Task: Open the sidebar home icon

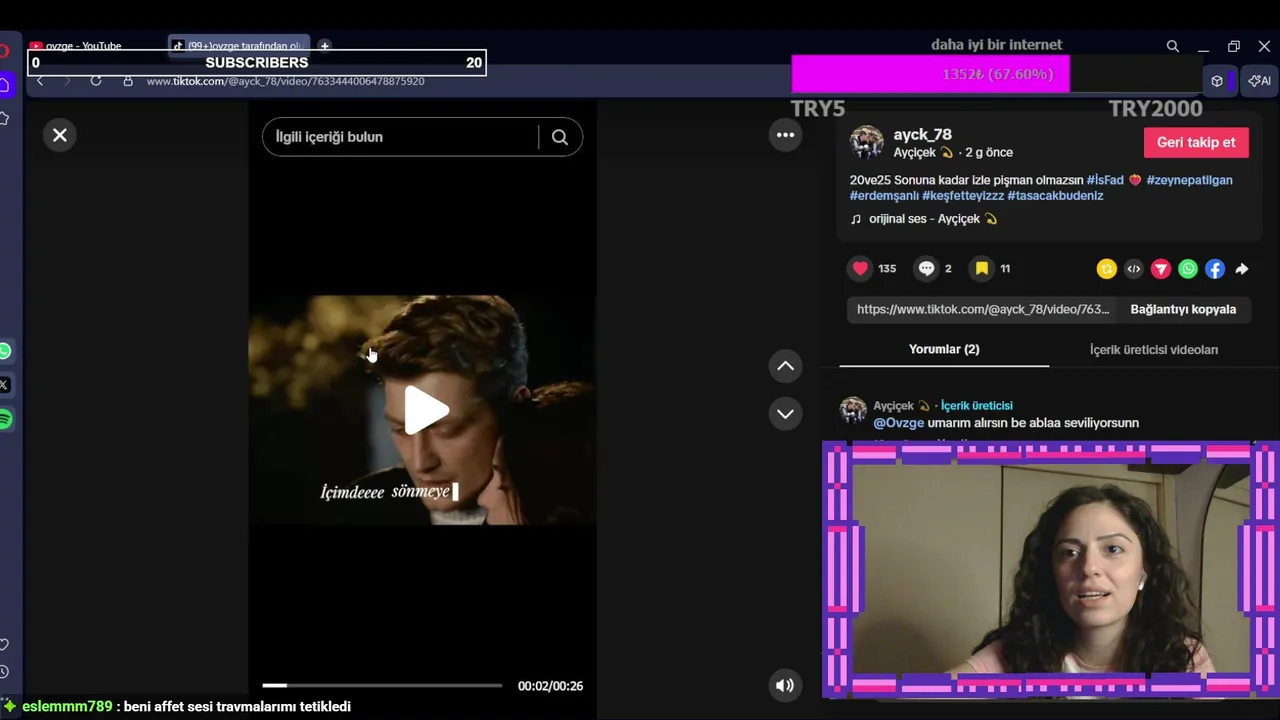Action: [4, 85]
